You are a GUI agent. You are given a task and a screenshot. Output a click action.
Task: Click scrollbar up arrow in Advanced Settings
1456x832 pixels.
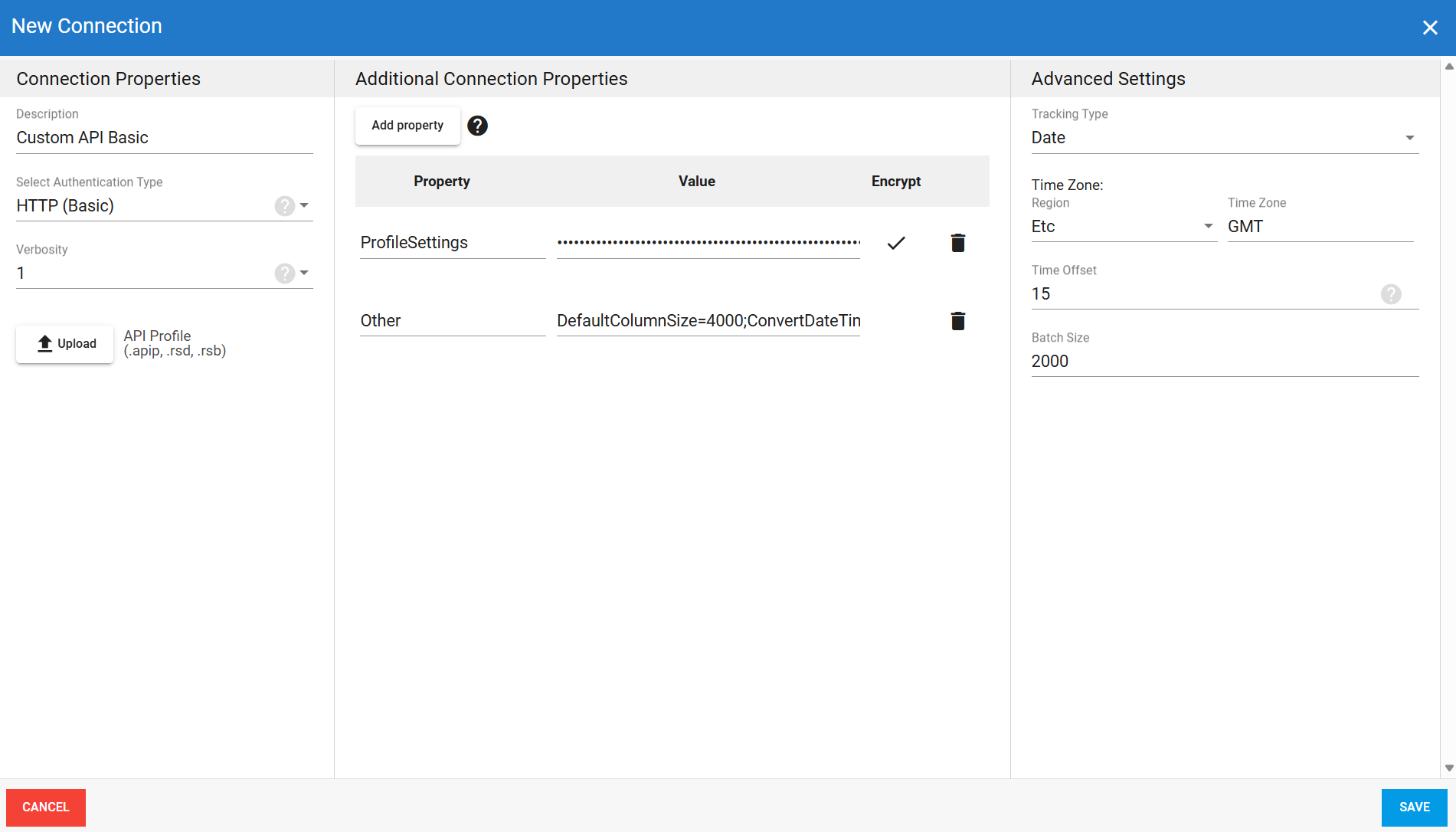[x=1448, y=67]
